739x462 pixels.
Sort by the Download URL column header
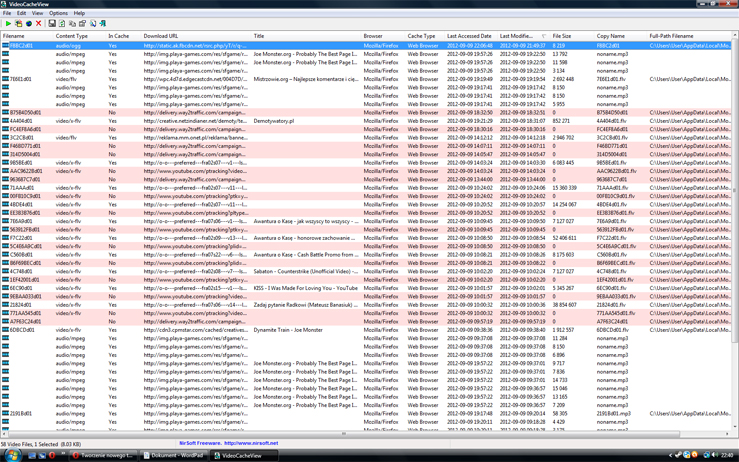tap(197, 36)
